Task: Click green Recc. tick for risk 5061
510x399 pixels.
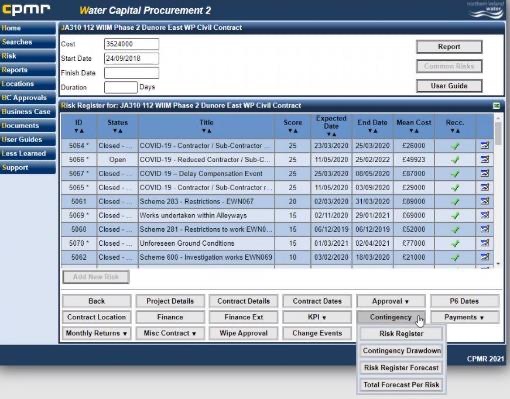Action: click(455, 202)
